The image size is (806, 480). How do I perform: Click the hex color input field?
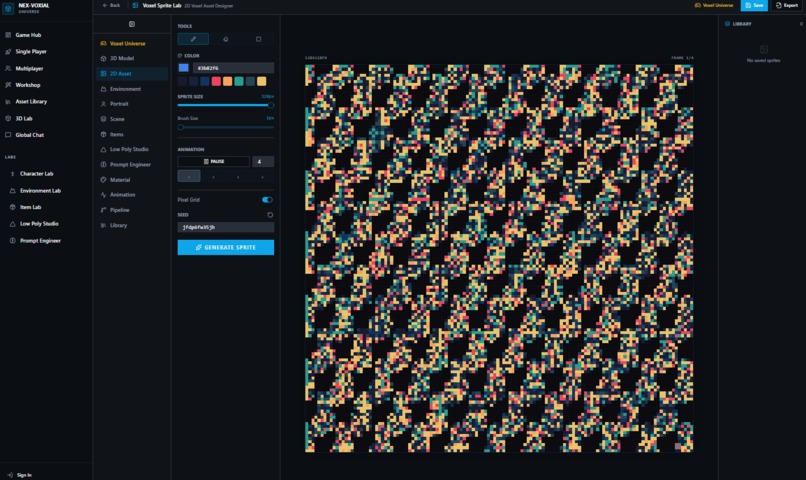[233, 68]
